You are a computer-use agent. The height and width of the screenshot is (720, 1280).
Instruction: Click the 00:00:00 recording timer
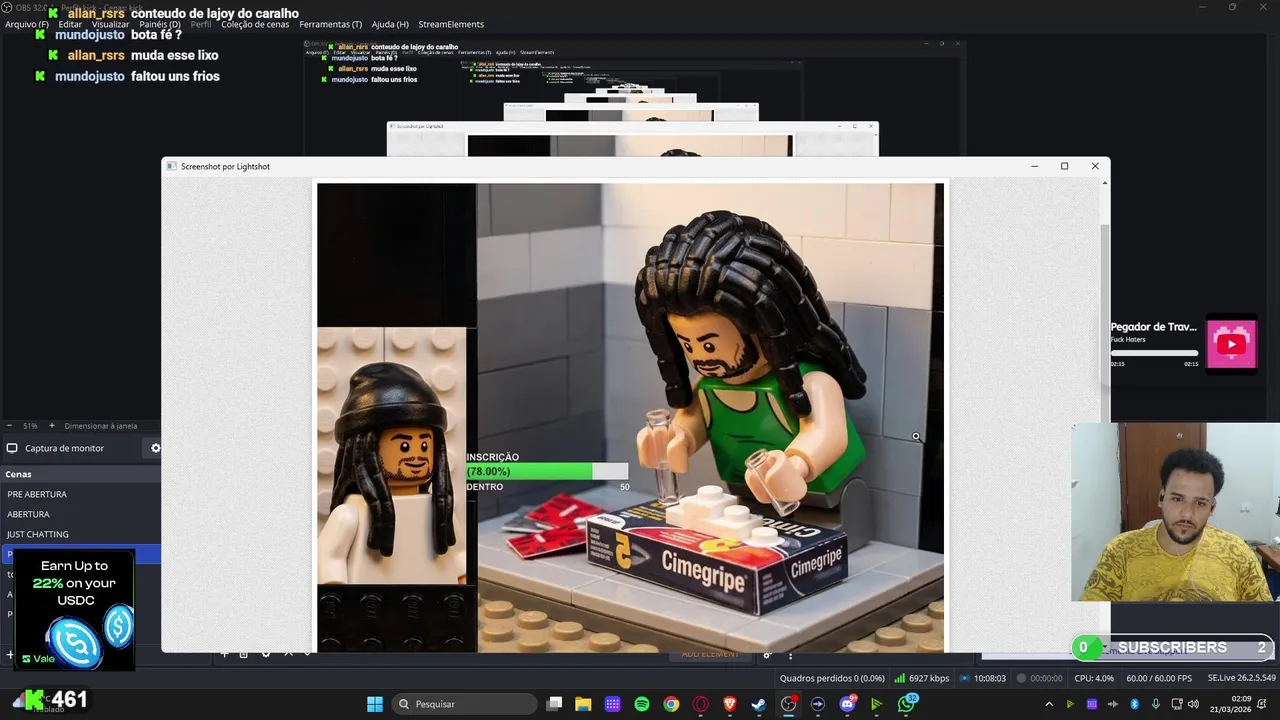point(1039,678)
